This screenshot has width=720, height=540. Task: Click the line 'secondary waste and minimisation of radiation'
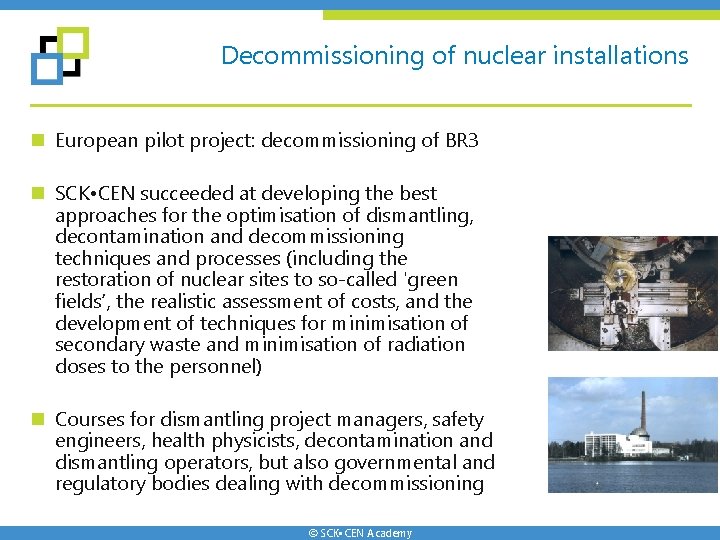coord(260,345)
